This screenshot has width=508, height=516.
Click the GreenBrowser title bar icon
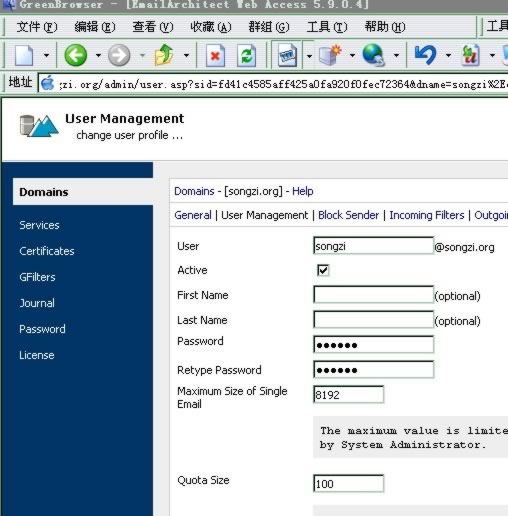(x=9, y=5)
